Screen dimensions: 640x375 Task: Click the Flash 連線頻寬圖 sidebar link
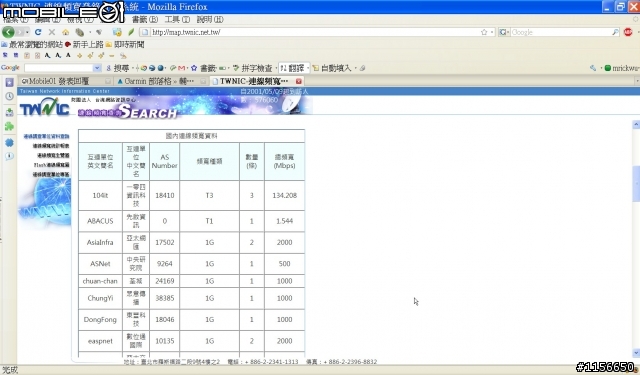(51, 165)
